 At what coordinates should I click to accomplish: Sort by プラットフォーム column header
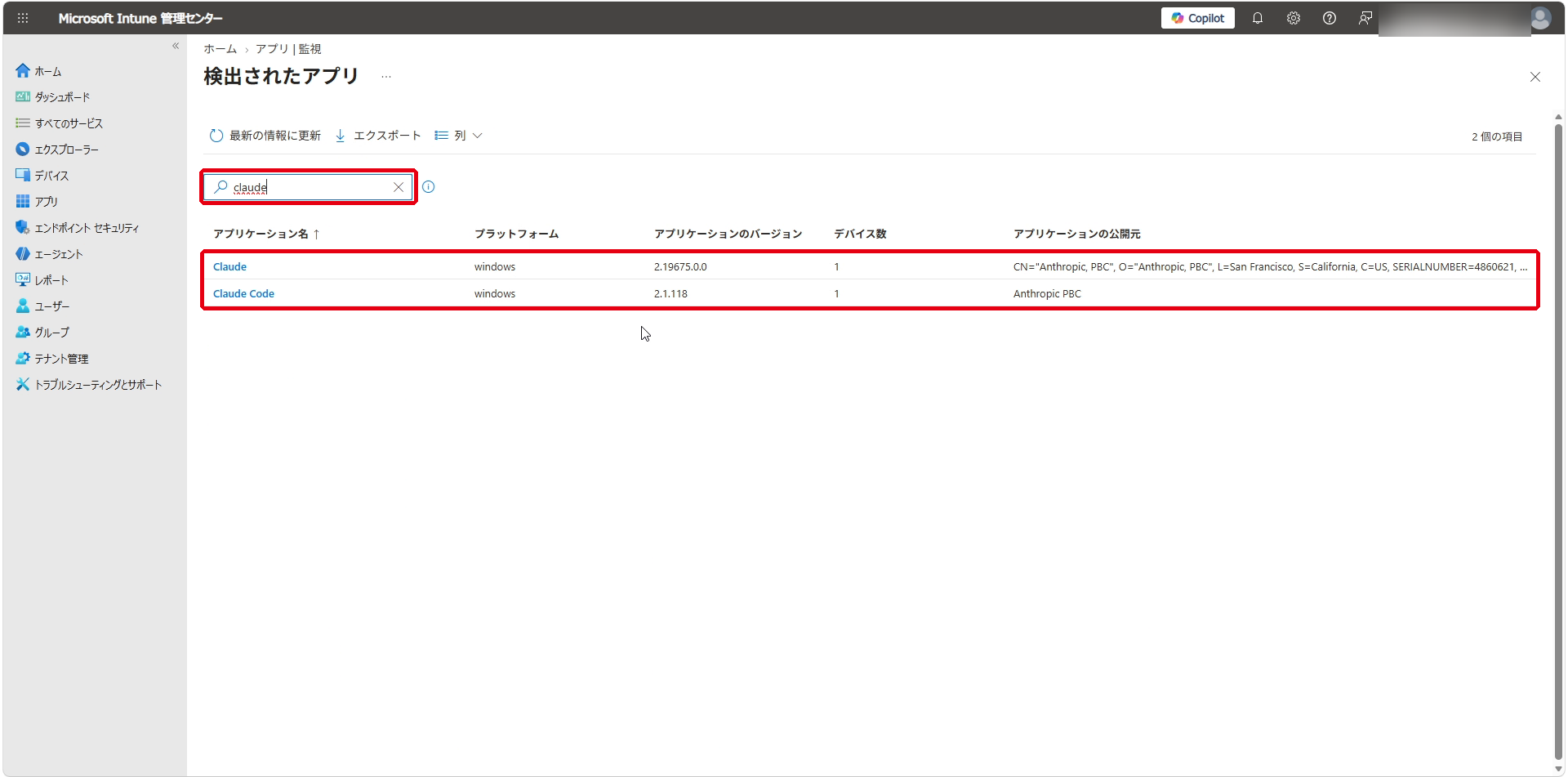516,234
